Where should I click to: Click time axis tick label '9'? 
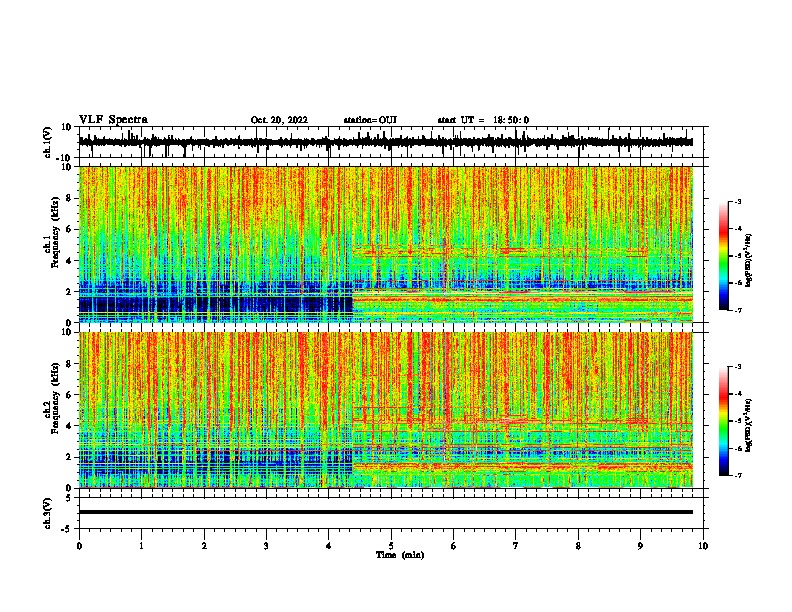[640, 546]
